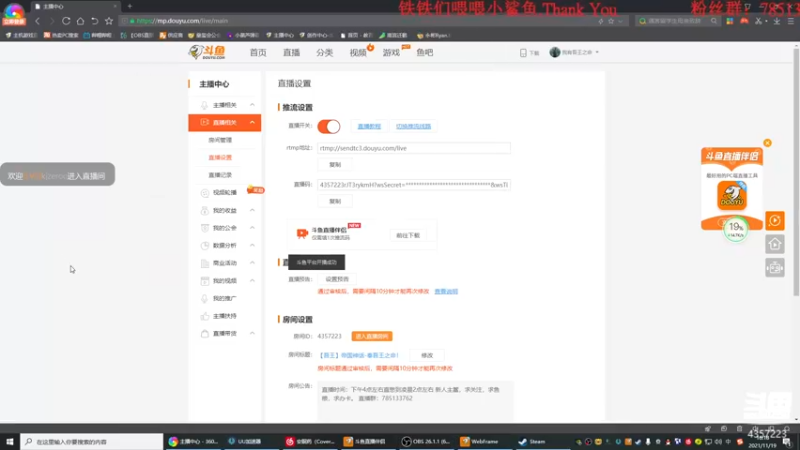Click the 前往下载 button
800x450 pixels.
coord(408,235)
